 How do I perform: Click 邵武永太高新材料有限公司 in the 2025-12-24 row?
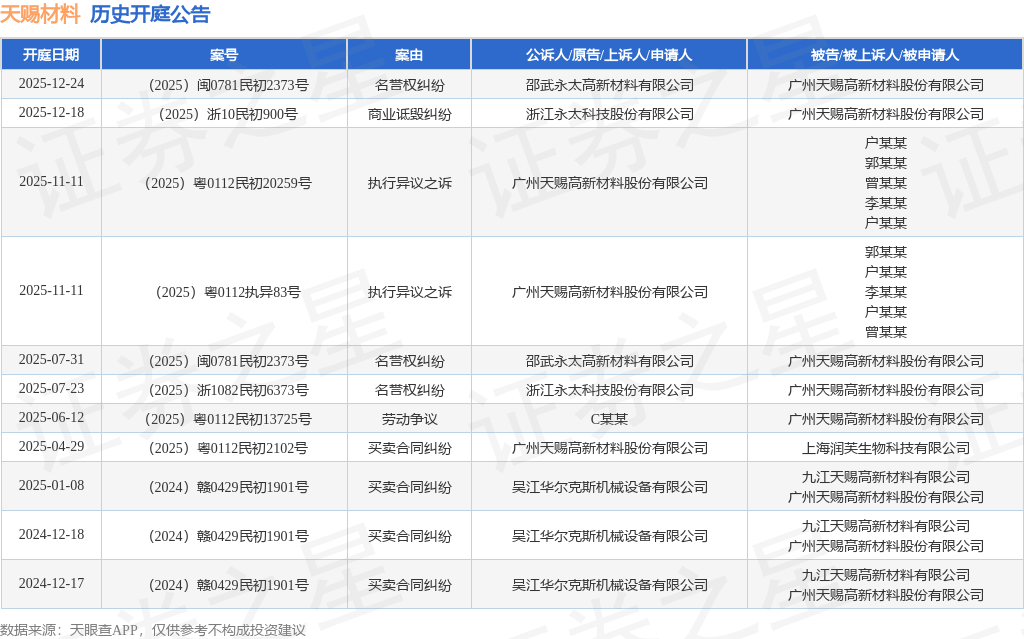tap(609, 85)
